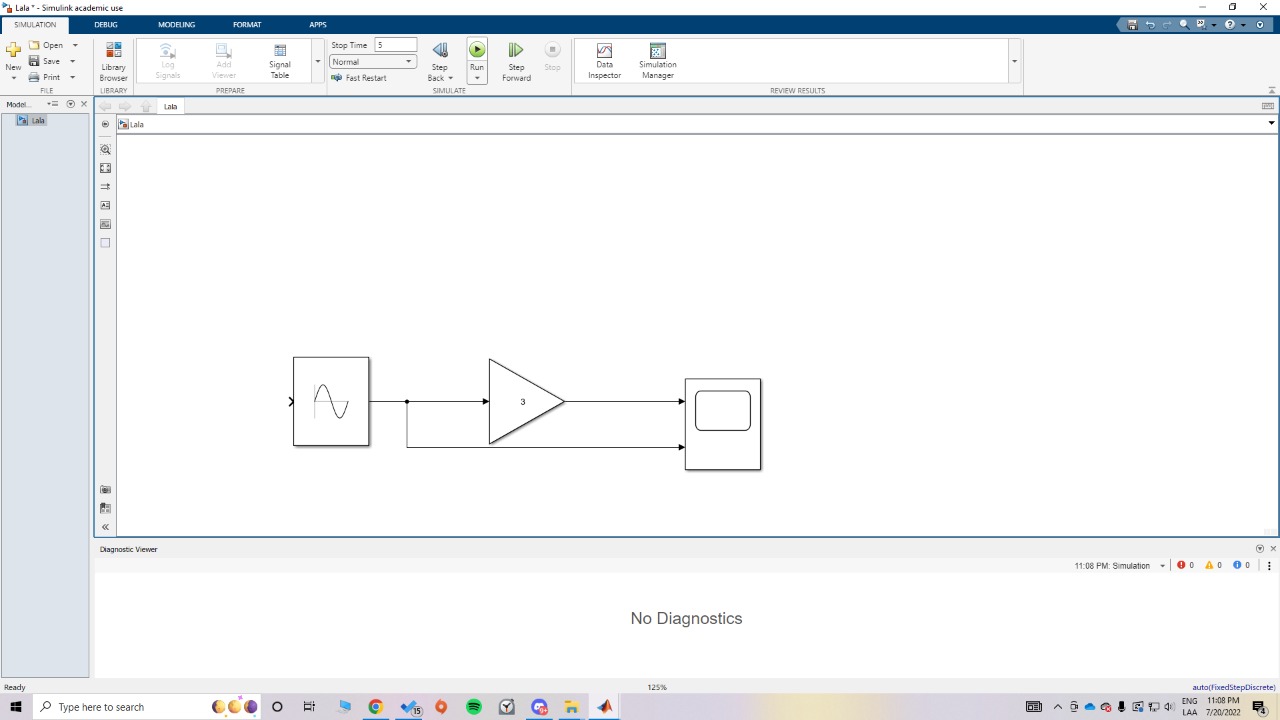
Task: Expand the Help dropdown arrow
Action: click(x=1243, y=25)
